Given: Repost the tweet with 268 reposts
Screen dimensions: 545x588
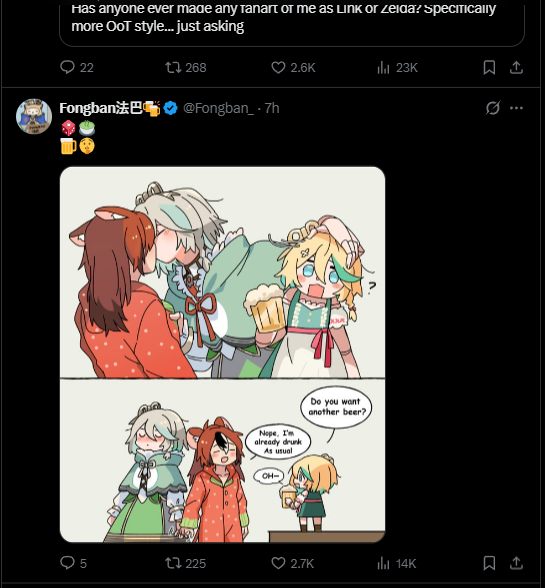Looking at the screenshot, I should pos(186,68).
